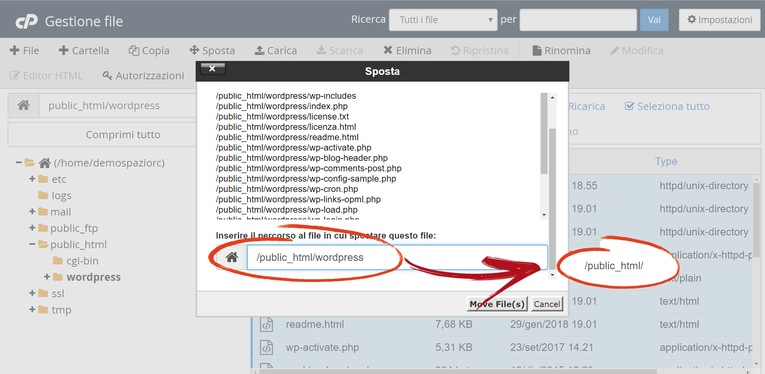Click the Ripristina restore item
Screen dimensions: 765x374
(480, 51)
